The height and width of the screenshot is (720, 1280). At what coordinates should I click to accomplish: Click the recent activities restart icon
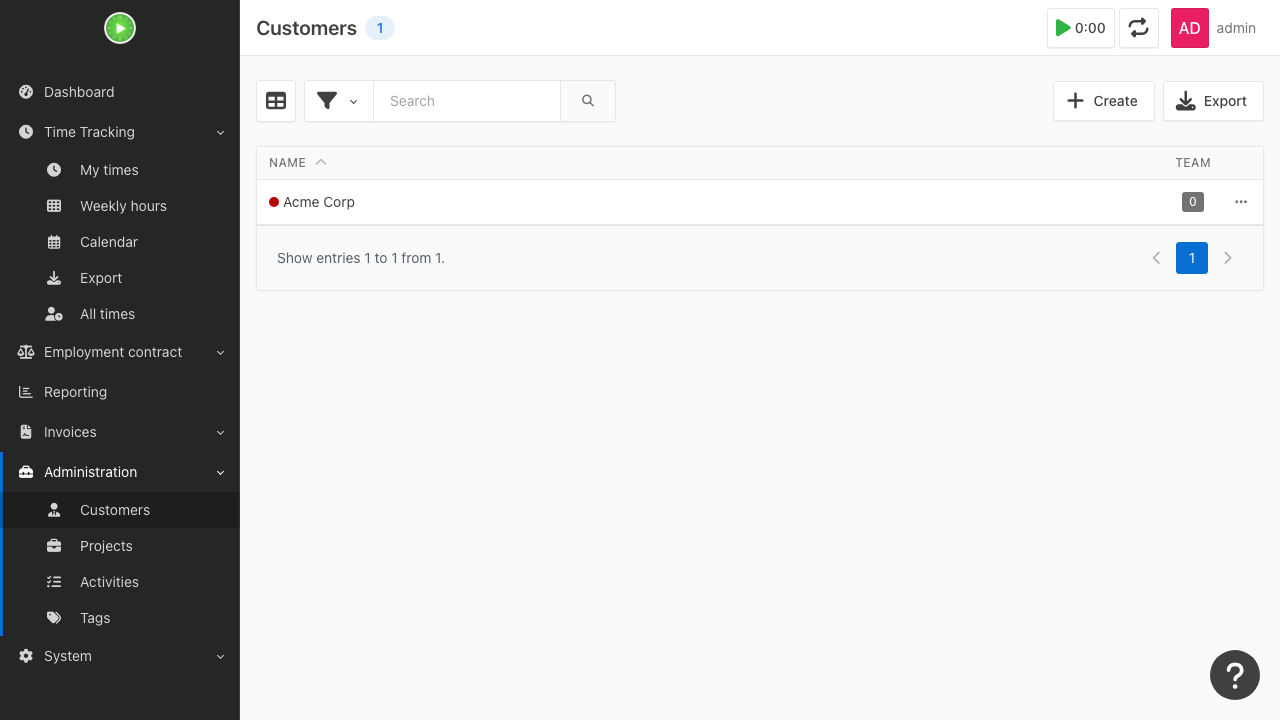tap(1139, 28)
